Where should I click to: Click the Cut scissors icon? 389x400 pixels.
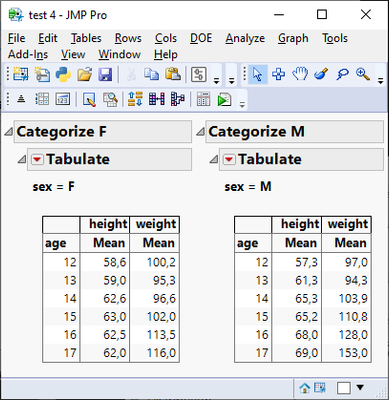point(131,74)
